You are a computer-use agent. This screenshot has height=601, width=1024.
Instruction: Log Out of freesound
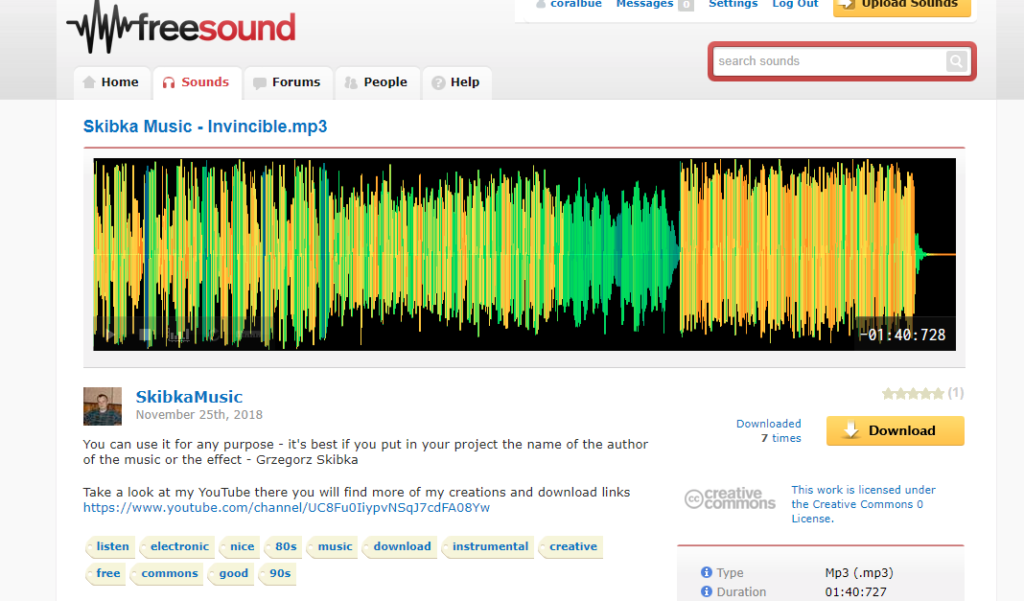[x=795, y=3]
